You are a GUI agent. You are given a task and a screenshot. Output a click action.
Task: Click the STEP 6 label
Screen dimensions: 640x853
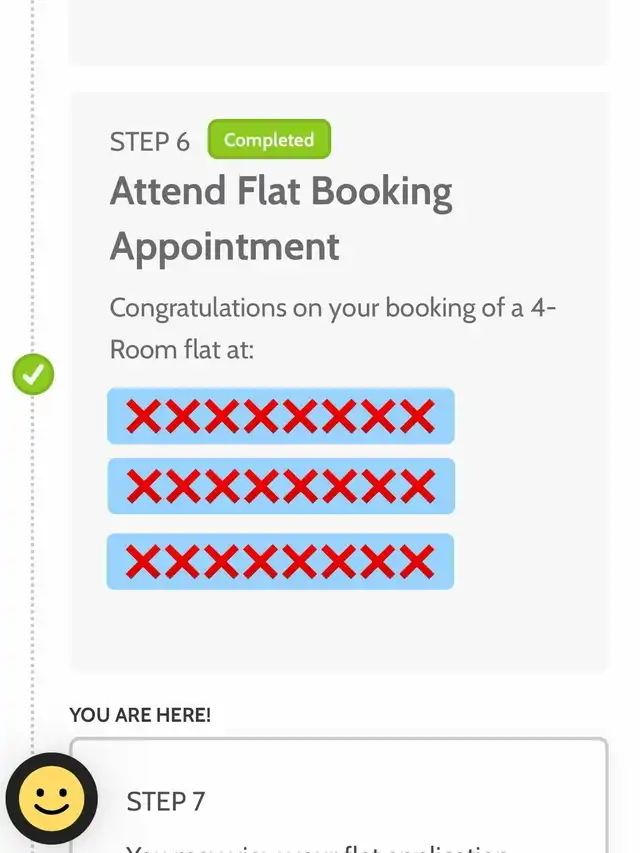[149, 142]
